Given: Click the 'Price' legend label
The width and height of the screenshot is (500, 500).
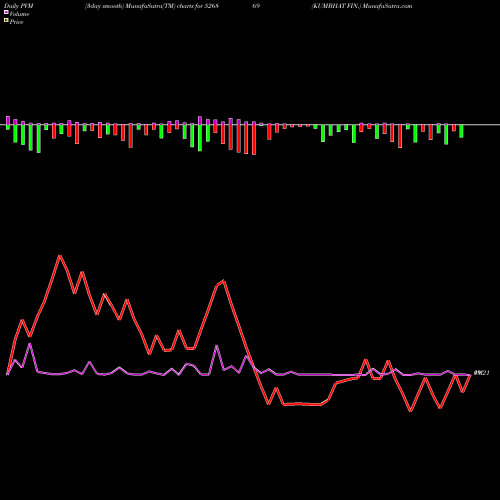Looking at the screenshot, I should click(16, 22).
